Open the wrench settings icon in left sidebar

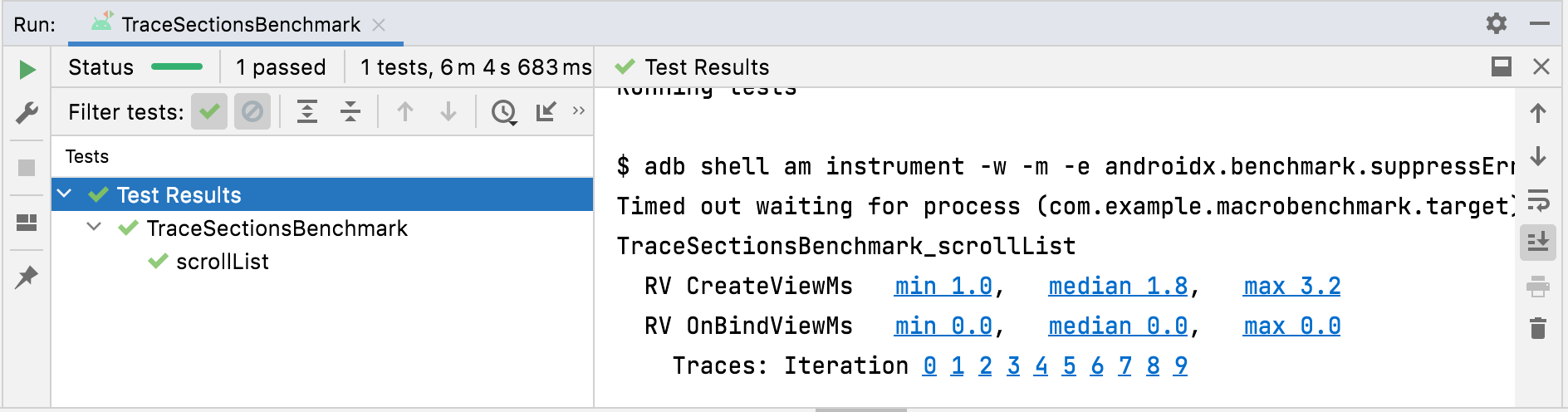click(x=27, y=112)
